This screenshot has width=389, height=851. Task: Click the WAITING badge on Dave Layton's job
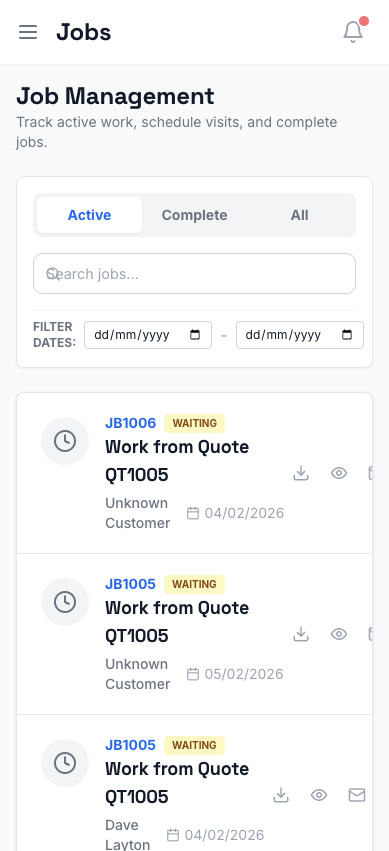coord(194,745)
